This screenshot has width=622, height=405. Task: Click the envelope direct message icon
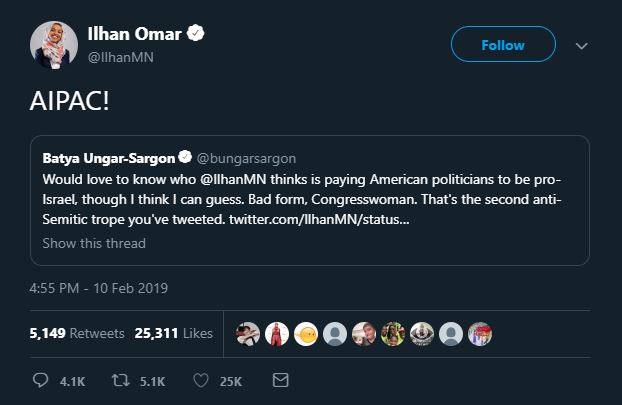[280, 381]
